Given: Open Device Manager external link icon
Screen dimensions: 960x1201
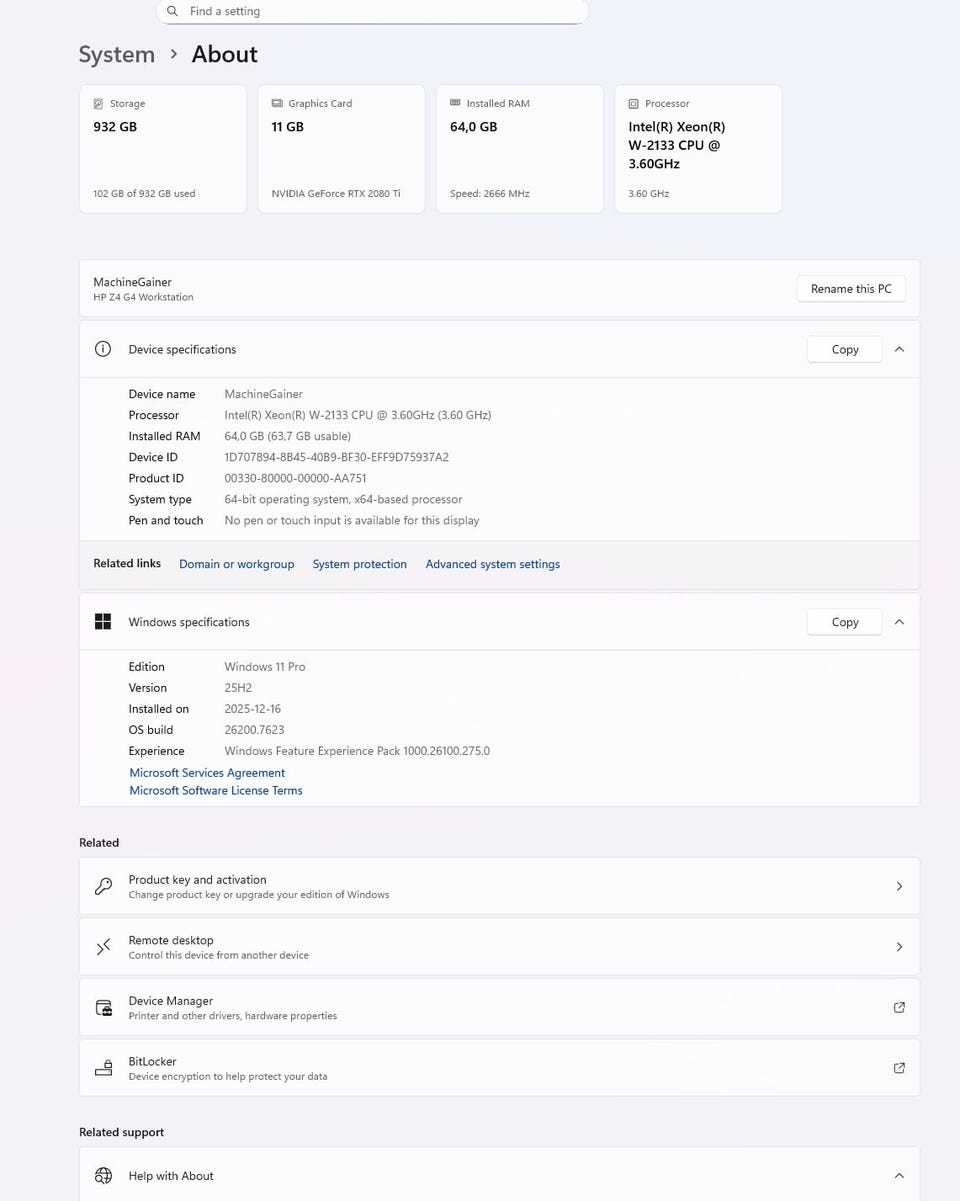Looking at the screenshot, I should (899, 1007).
